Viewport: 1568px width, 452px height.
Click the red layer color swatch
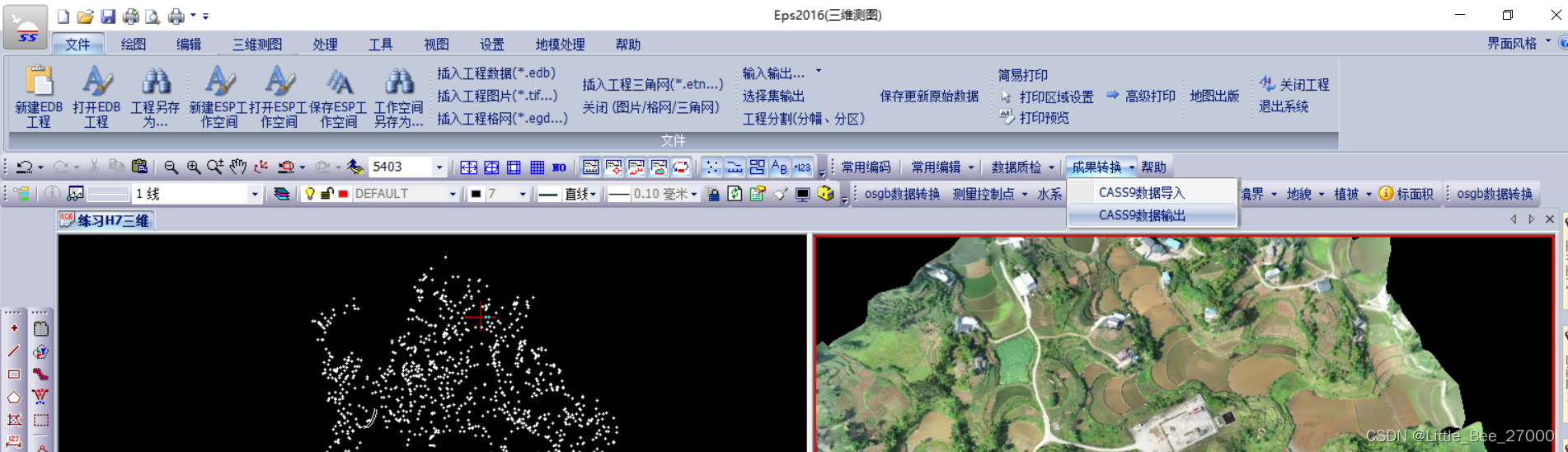click(x=343, y=194)
